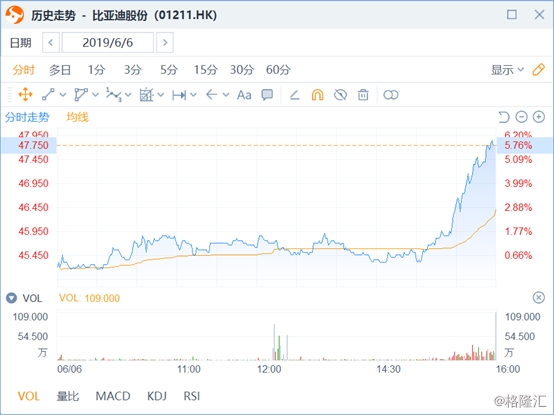Screen dimensions: 554x415
Task: Click the 分时走势 legend label
Action: click(x=27, y=117)
